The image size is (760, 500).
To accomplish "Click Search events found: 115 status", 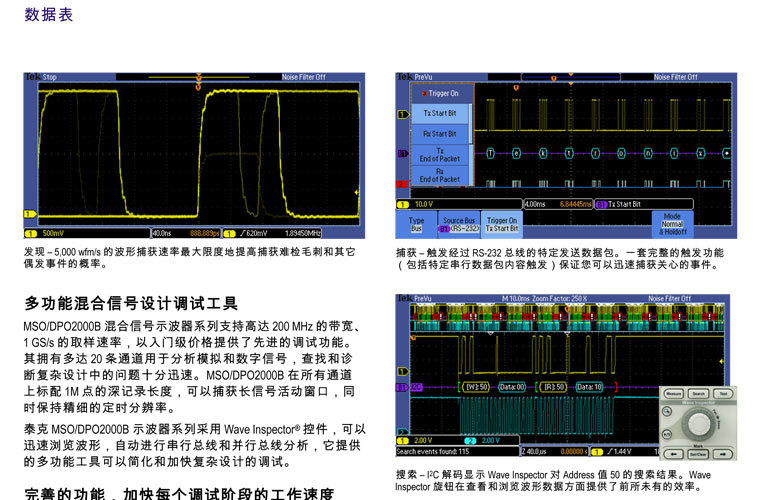I will click(x=433, y=452).
